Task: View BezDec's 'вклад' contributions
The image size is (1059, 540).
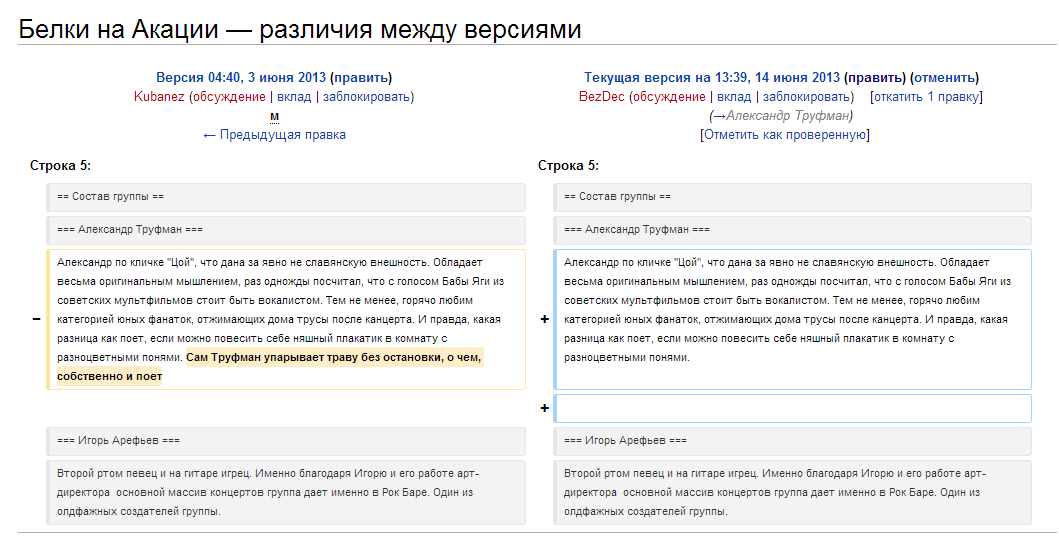Action: coord(733,97)
